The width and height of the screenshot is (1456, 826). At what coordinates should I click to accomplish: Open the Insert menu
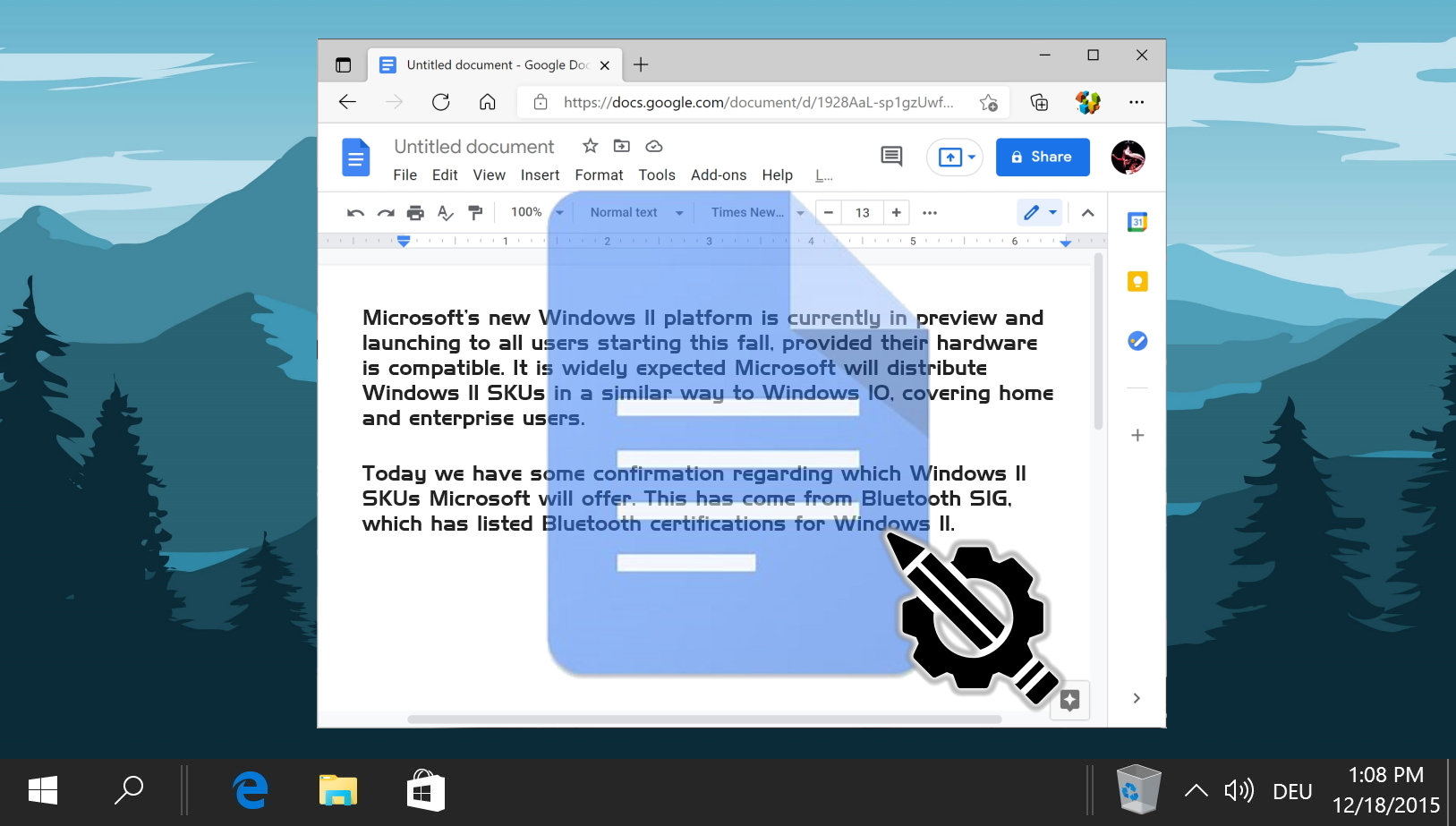tap(541, 175)
